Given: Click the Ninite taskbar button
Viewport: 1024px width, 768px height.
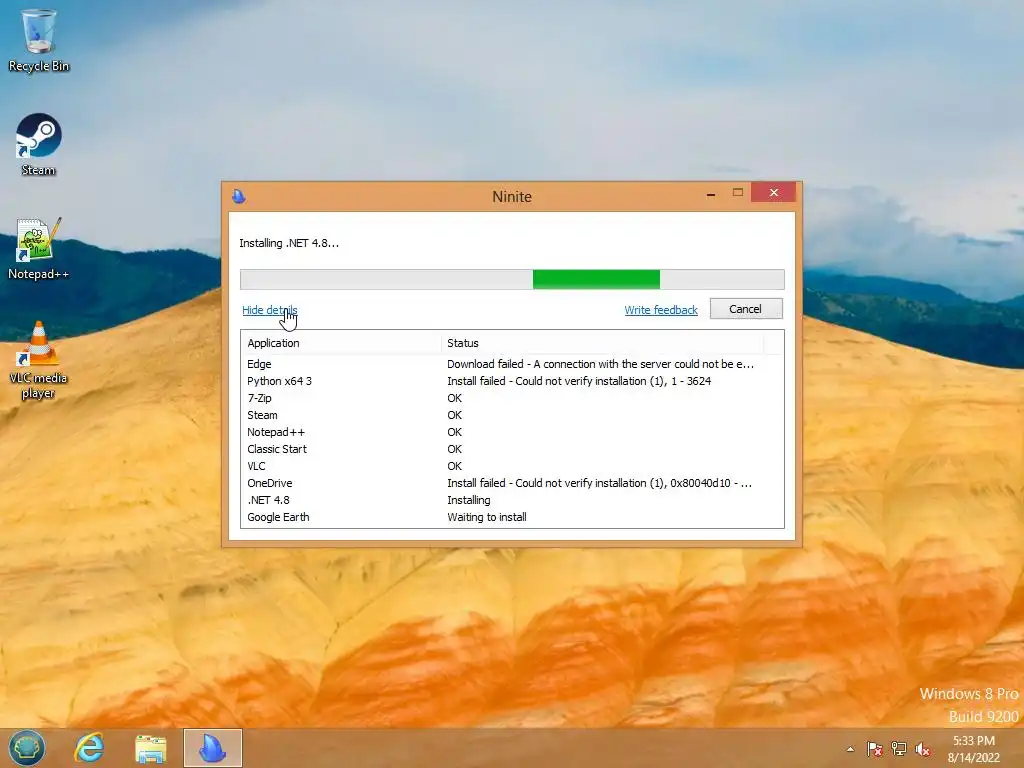Looking at the screenshot, I should (213, 748).
